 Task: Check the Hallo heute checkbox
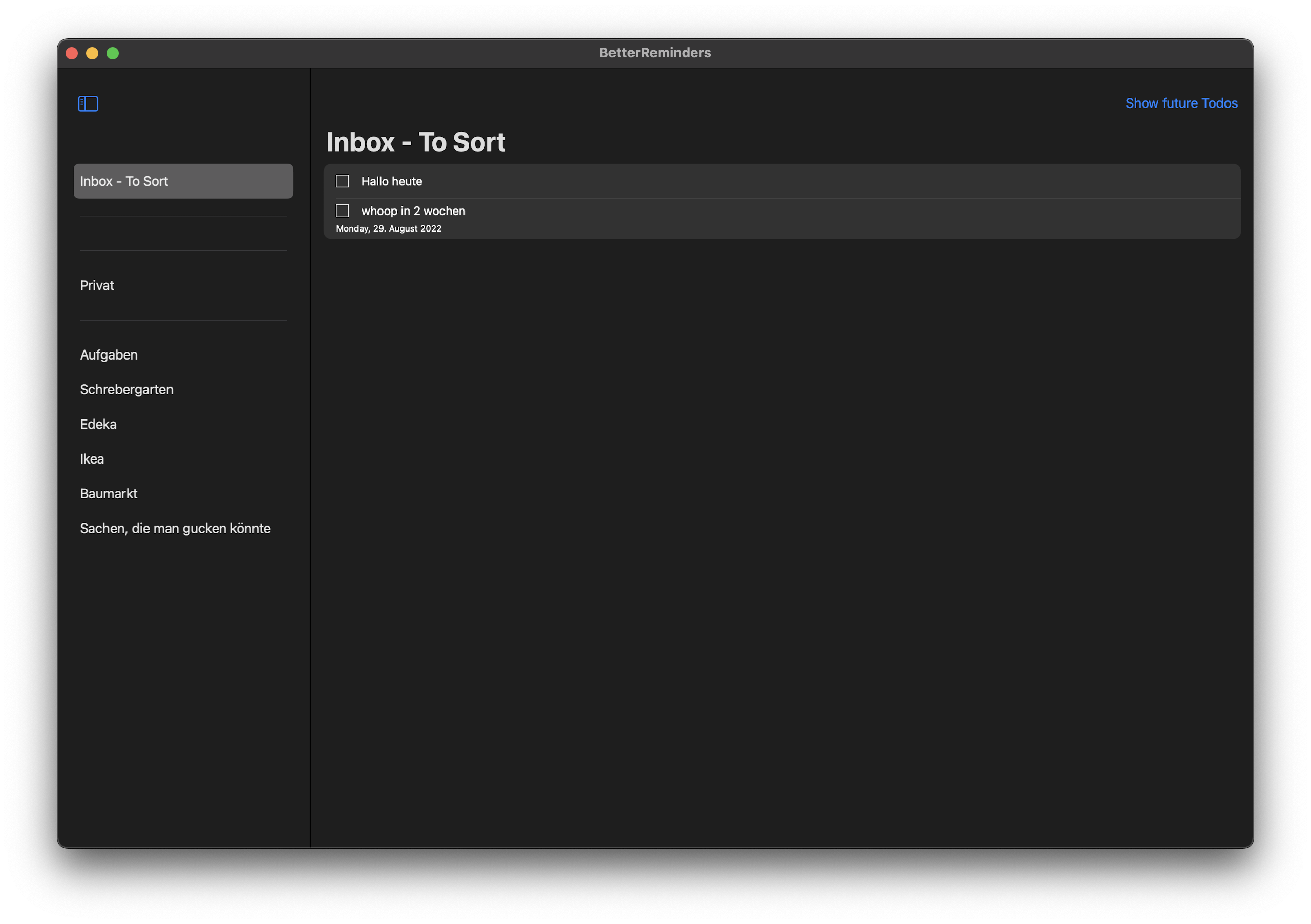pos(342,181)
